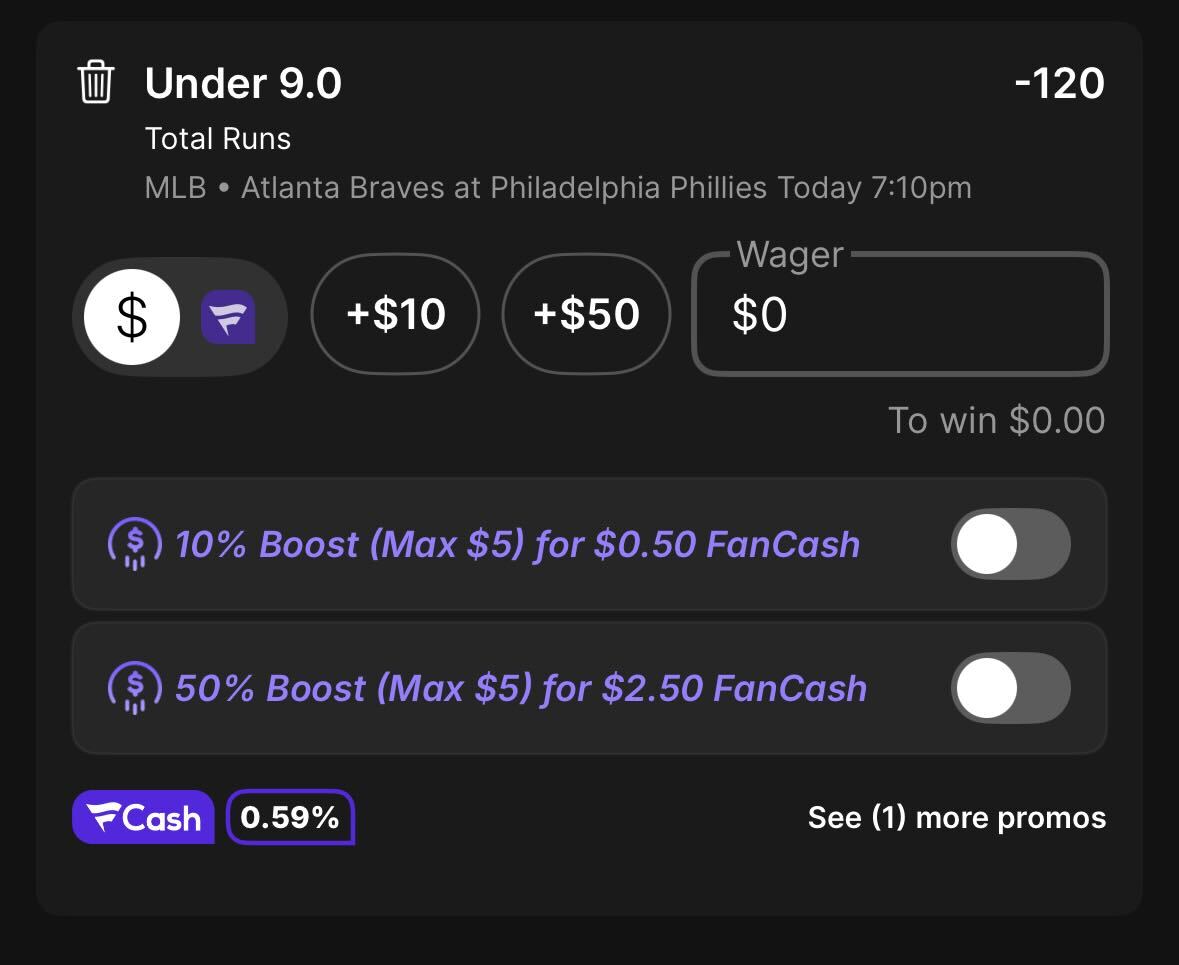Remove the Under 9.0 bet with the trash icon
This screenshot has width=1179, height=965.
[95, 81]
